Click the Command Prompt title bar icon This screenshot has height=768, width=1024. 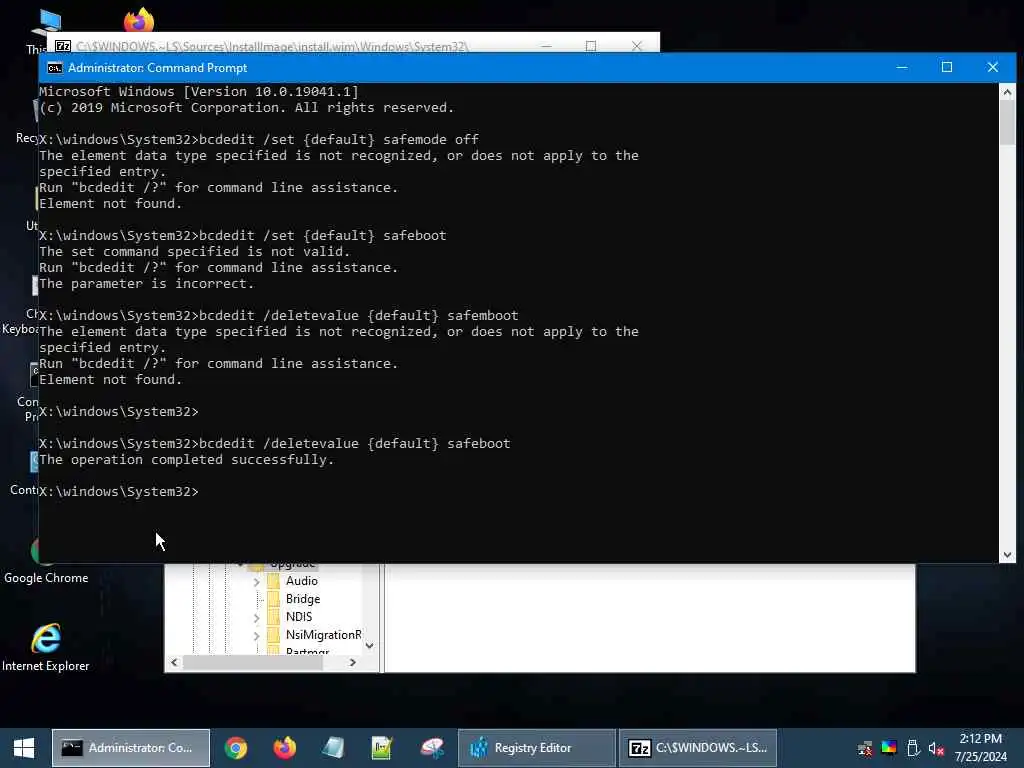(x=55, y=68)
